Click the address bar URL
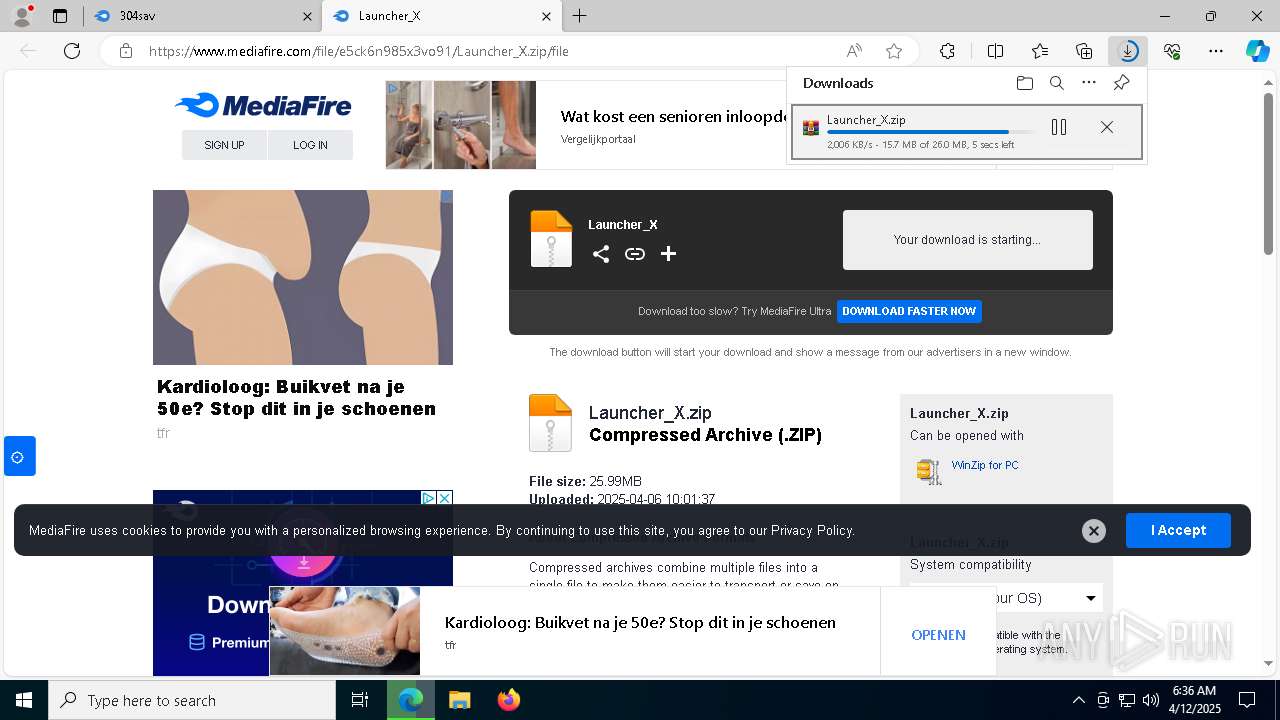Viewport: 1280px width, 720px height. tap(359, 51)
